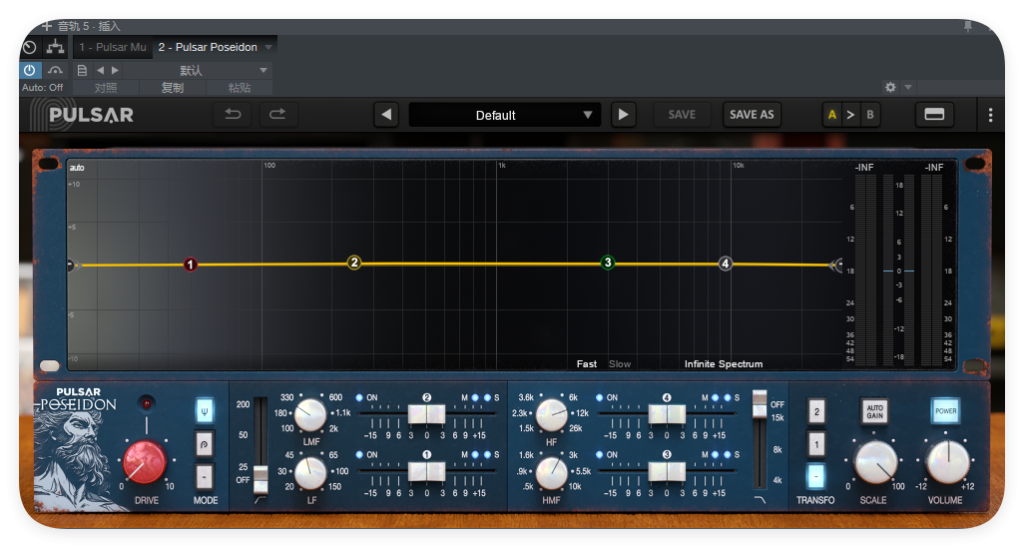Copy A to B with arrow button

[850, 115]
